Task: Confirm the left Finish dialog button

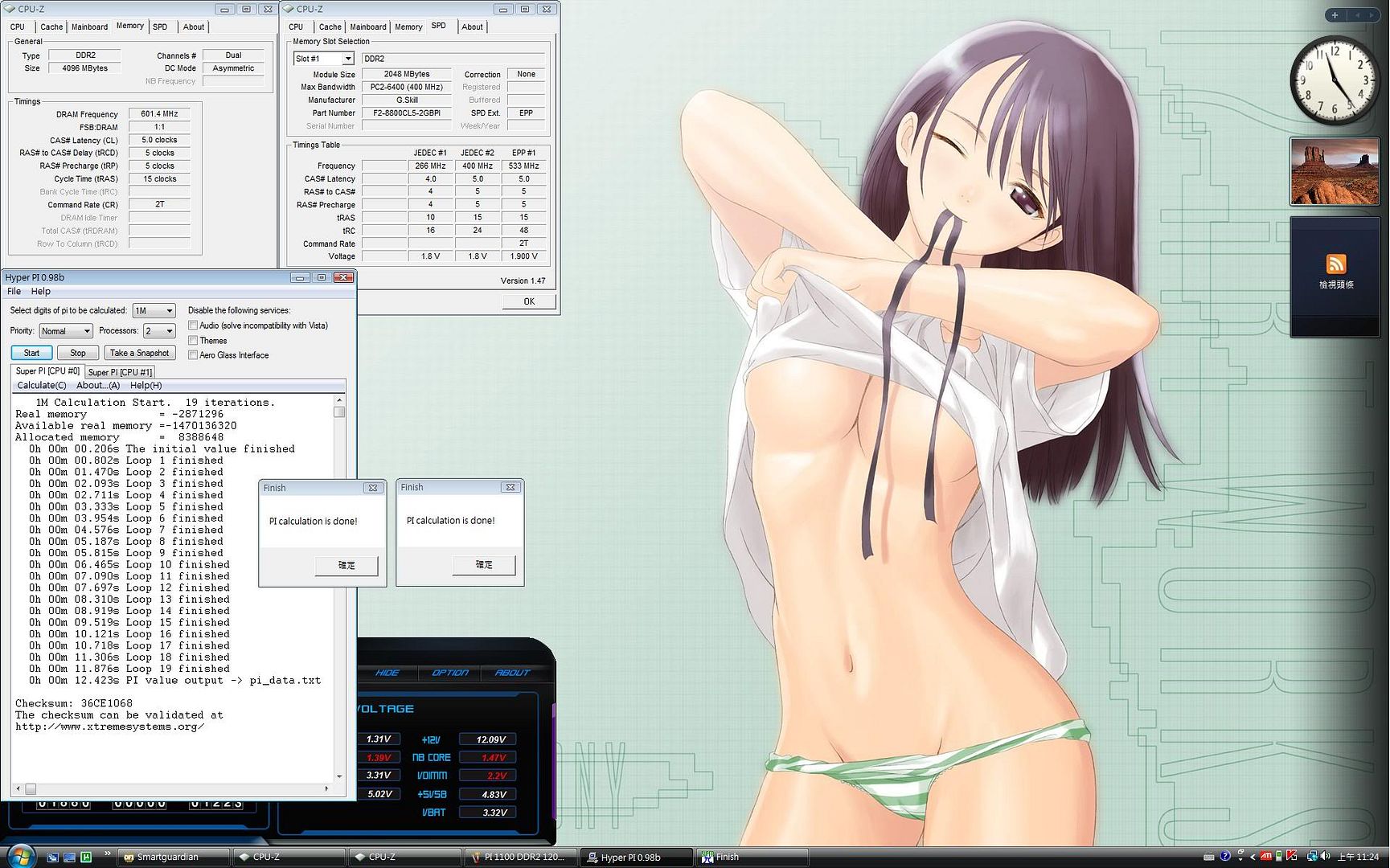Action: (x=346, y=566)
